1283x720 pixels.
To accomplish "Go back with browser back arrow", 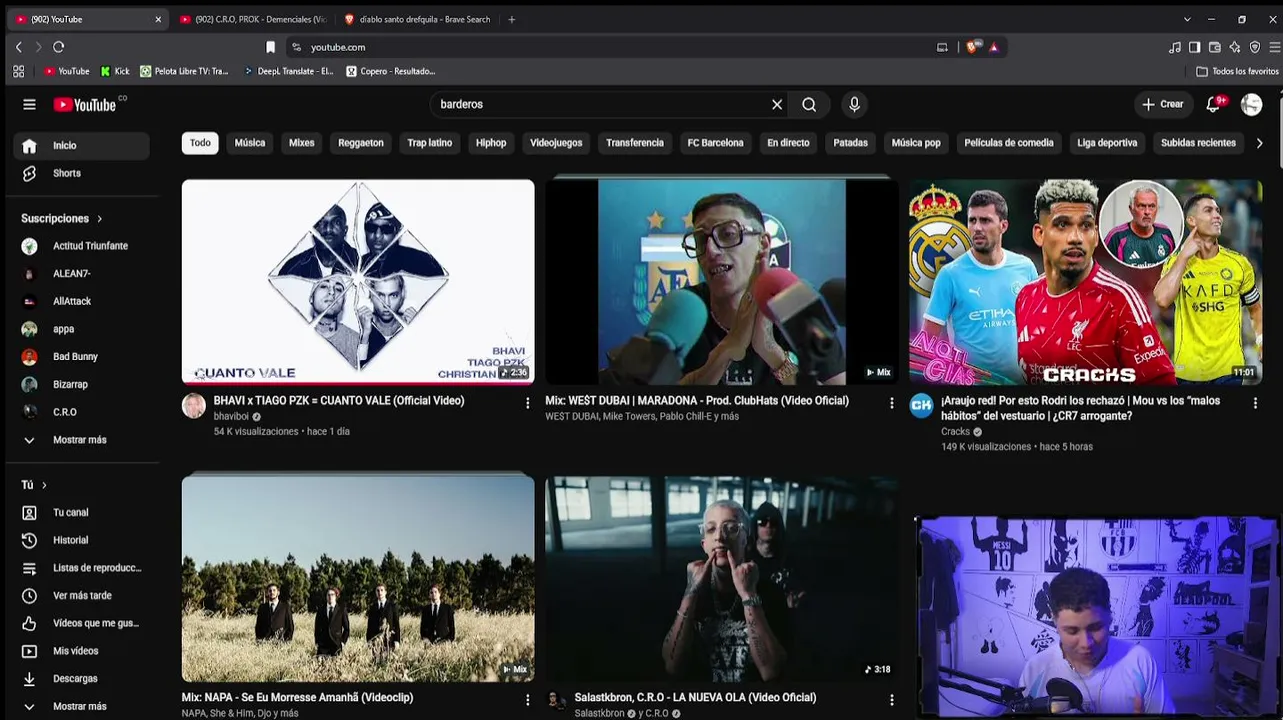I will [18, 47].
